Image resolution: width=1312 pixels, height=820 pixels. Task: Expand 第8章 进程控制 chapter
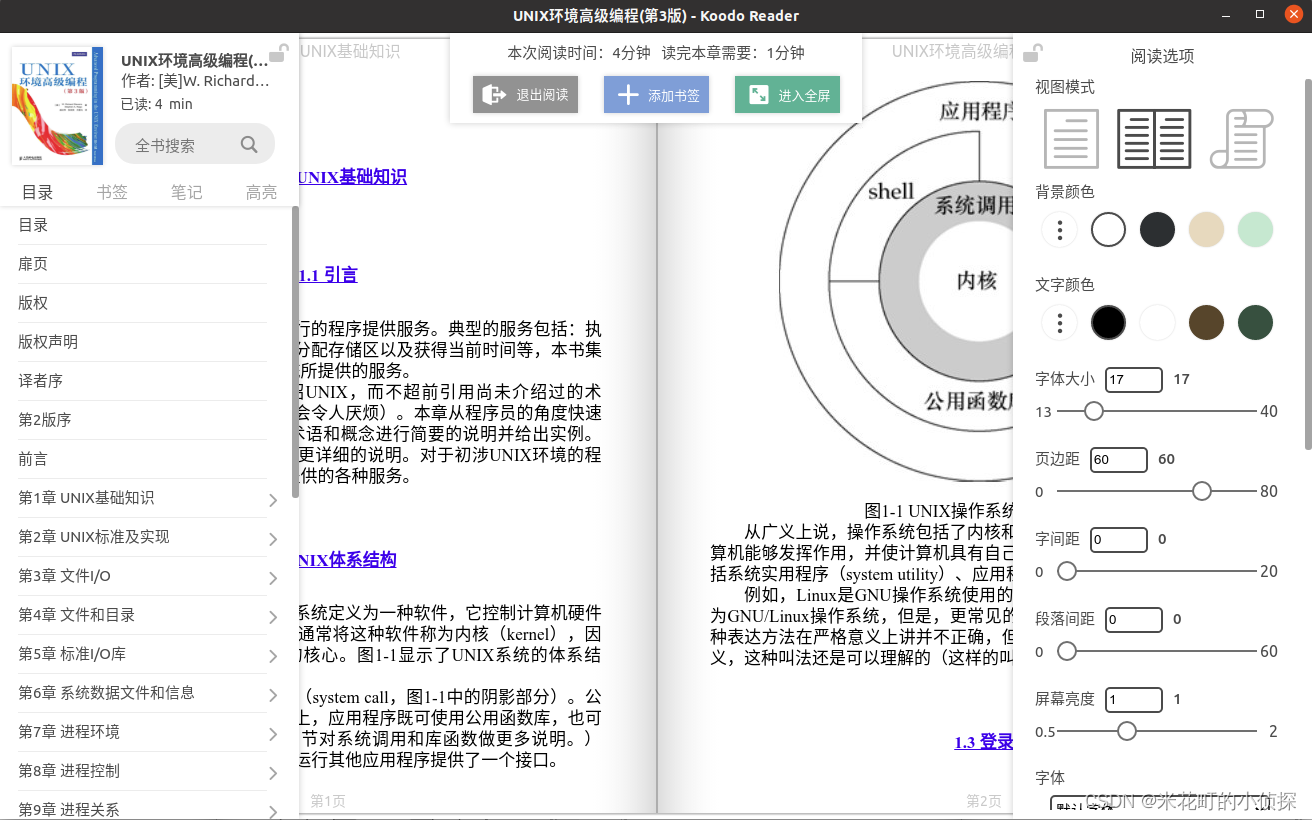click(273, 773)
